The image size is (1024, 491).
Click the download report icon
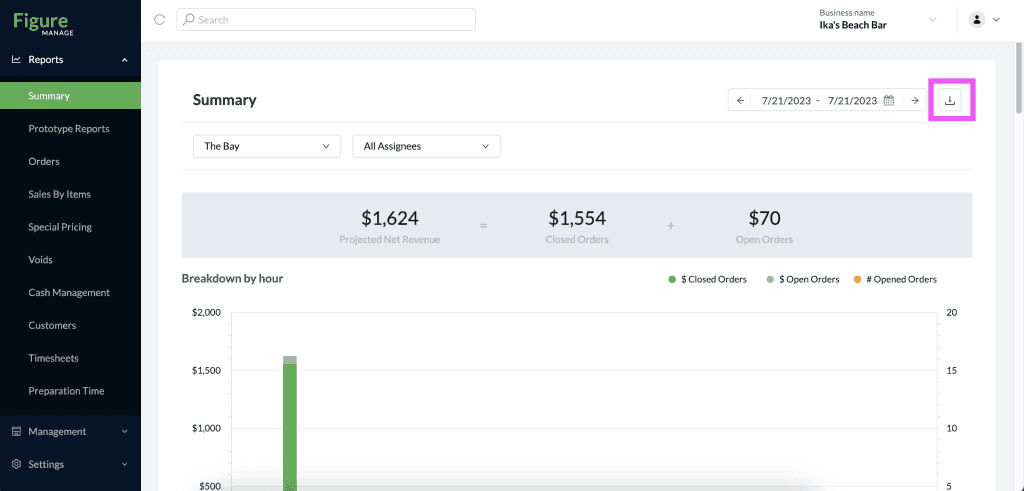[950, 101]
